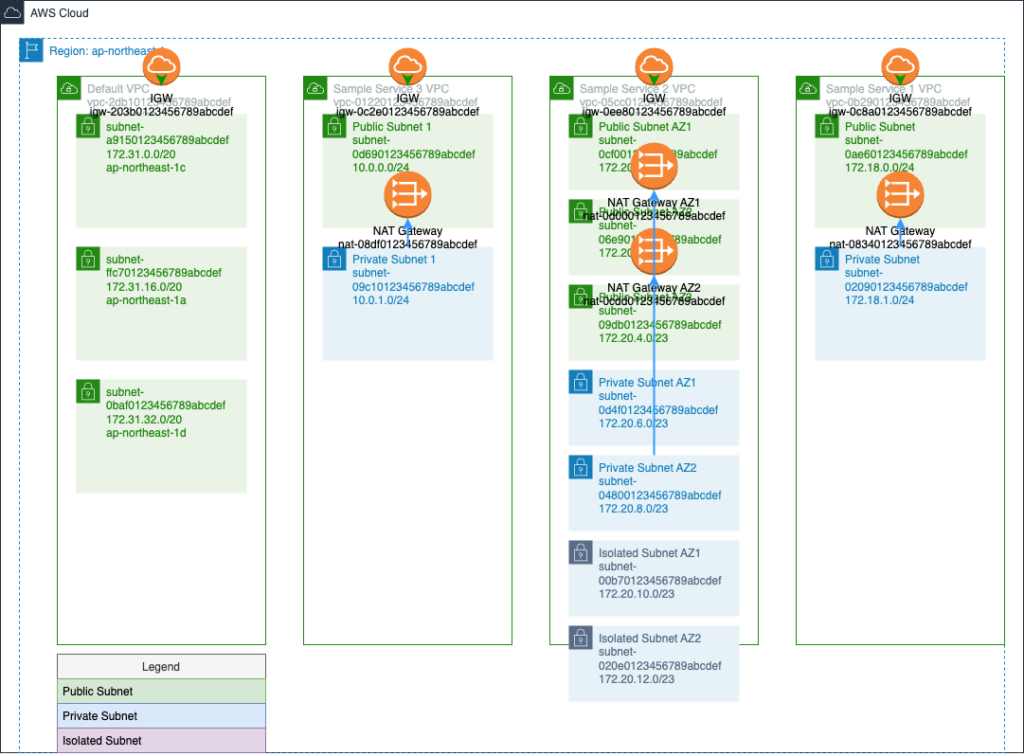Click the "172.18.1.0/24" CIDR text
The width and height of the screenshot is (1024, 756).
point(880,300)
